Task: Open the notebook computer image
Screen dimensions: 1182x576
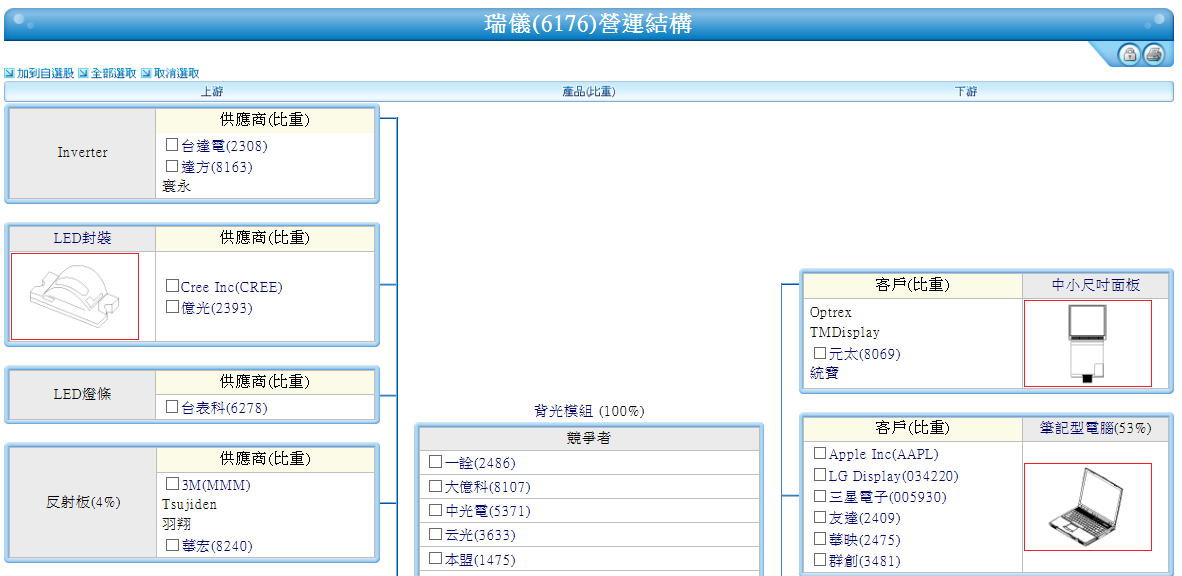Action: coord(1087,507)
